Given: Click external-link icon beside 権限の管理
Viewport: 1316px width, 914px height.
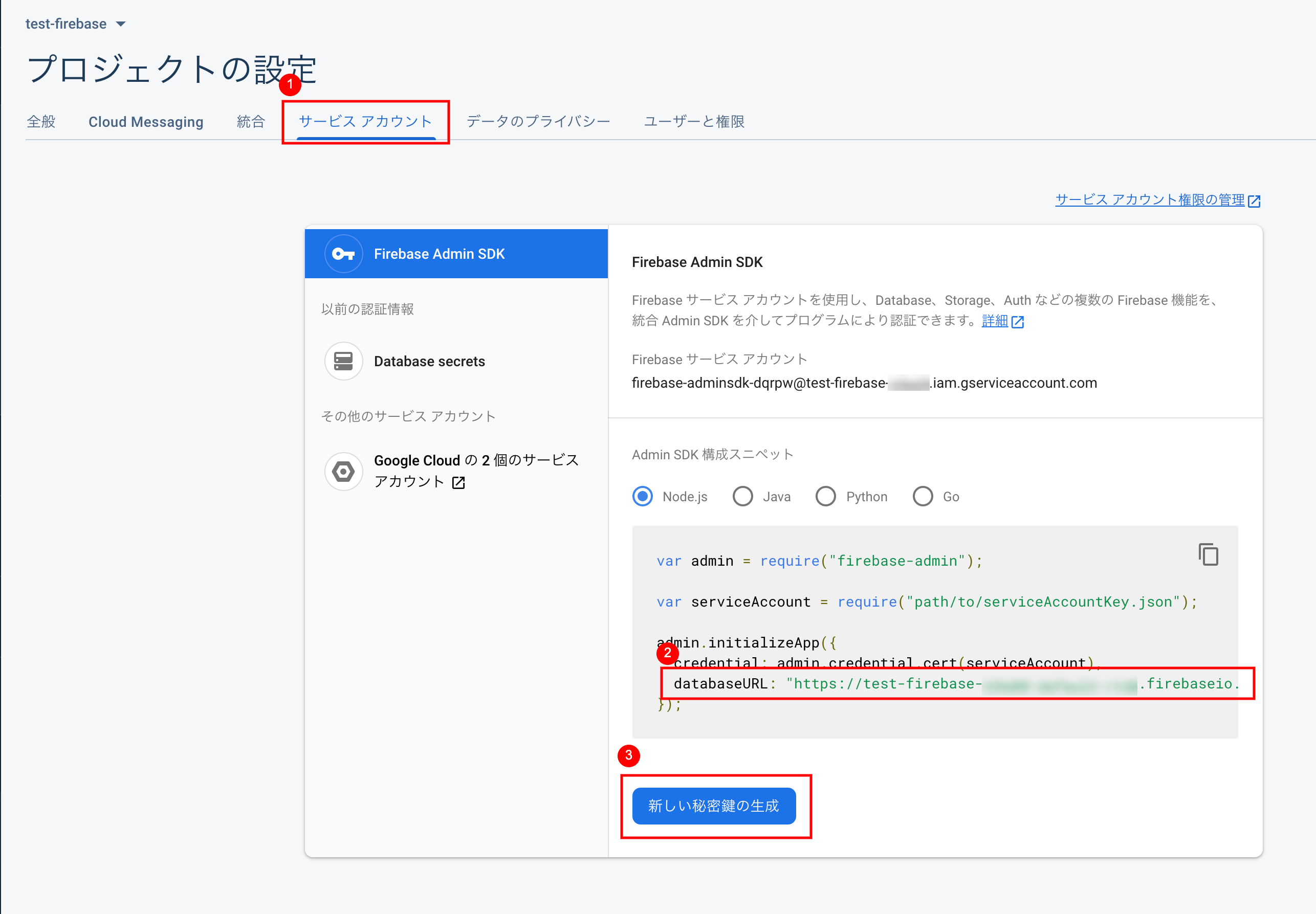Looking at the screenshot, I should pyautogui.click(x=1254, y=201).
